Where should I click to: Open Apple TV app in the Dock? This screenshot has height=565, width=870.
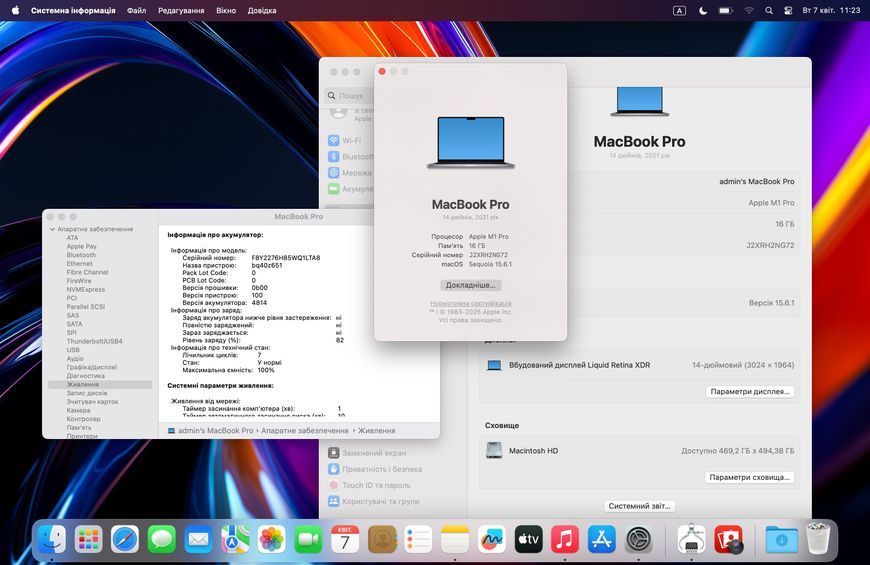tap(528, 539)
